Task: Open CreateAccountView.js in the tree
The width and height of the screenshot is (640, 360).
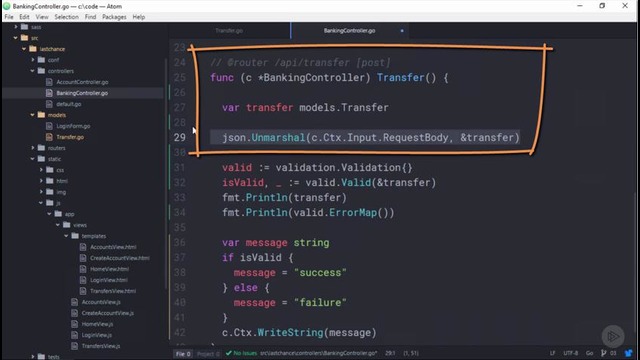Action: coord(107,313)
